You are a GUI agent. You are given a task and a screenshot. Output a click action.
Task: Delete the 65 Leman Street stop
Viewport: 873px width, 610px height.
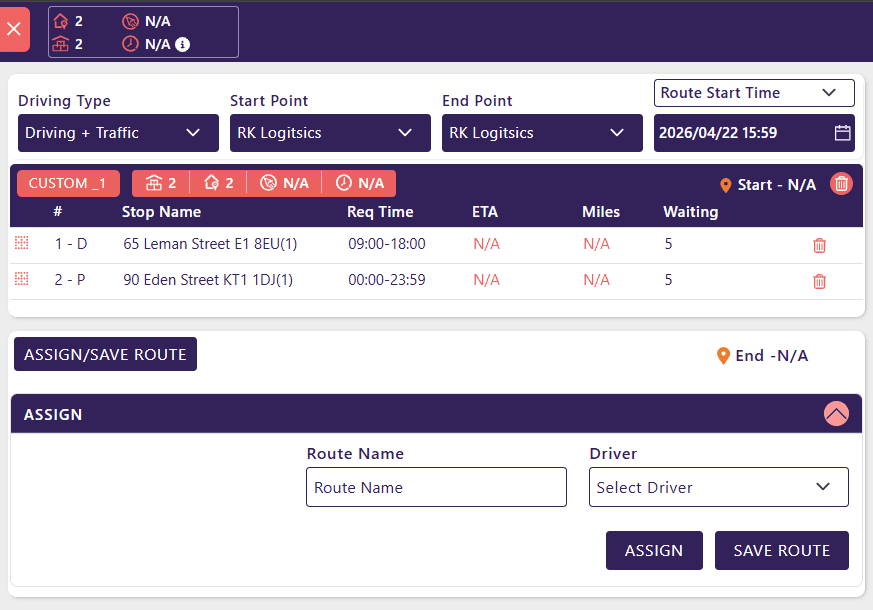pos(819,245)
